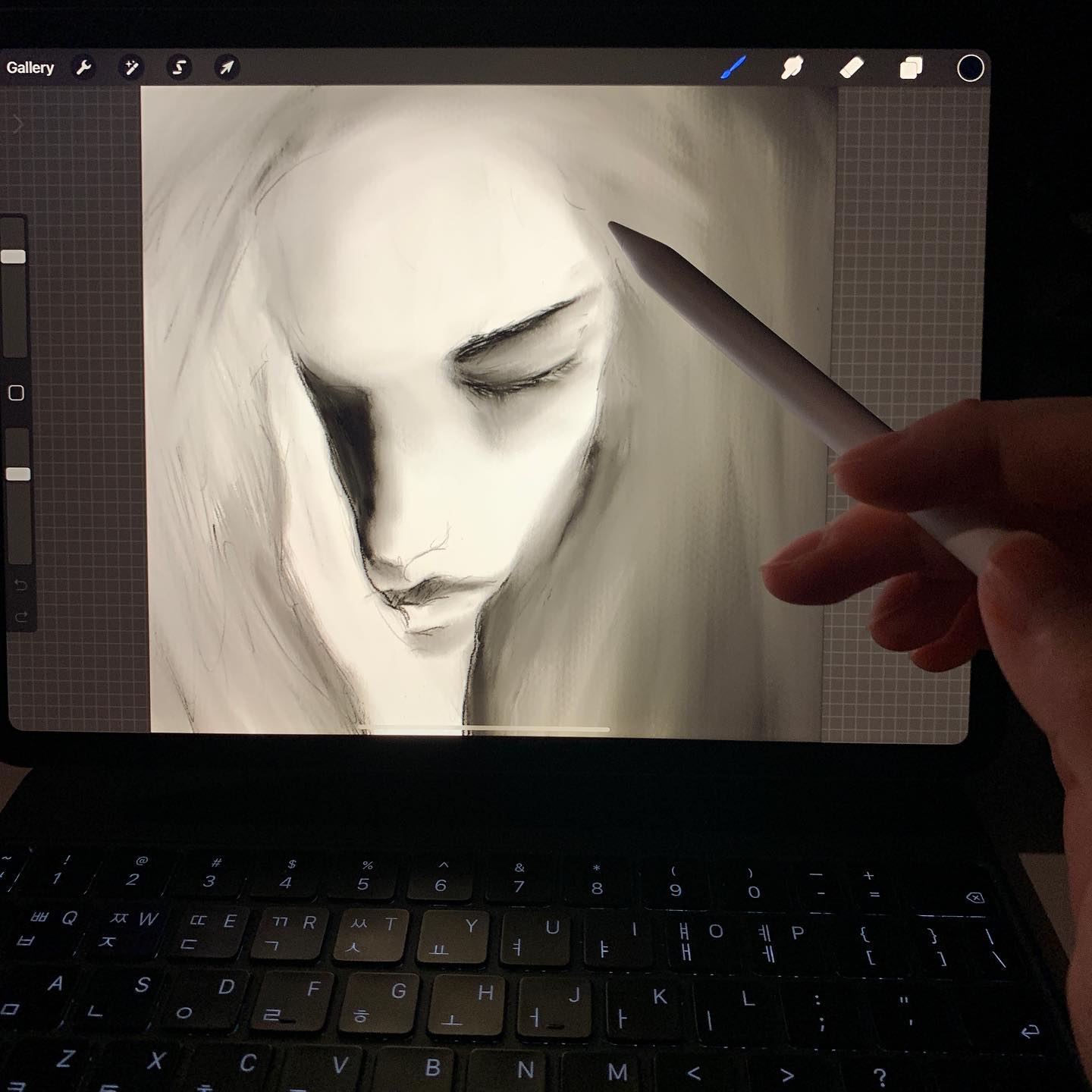Select the Brush tool

(x=733, y=68)
